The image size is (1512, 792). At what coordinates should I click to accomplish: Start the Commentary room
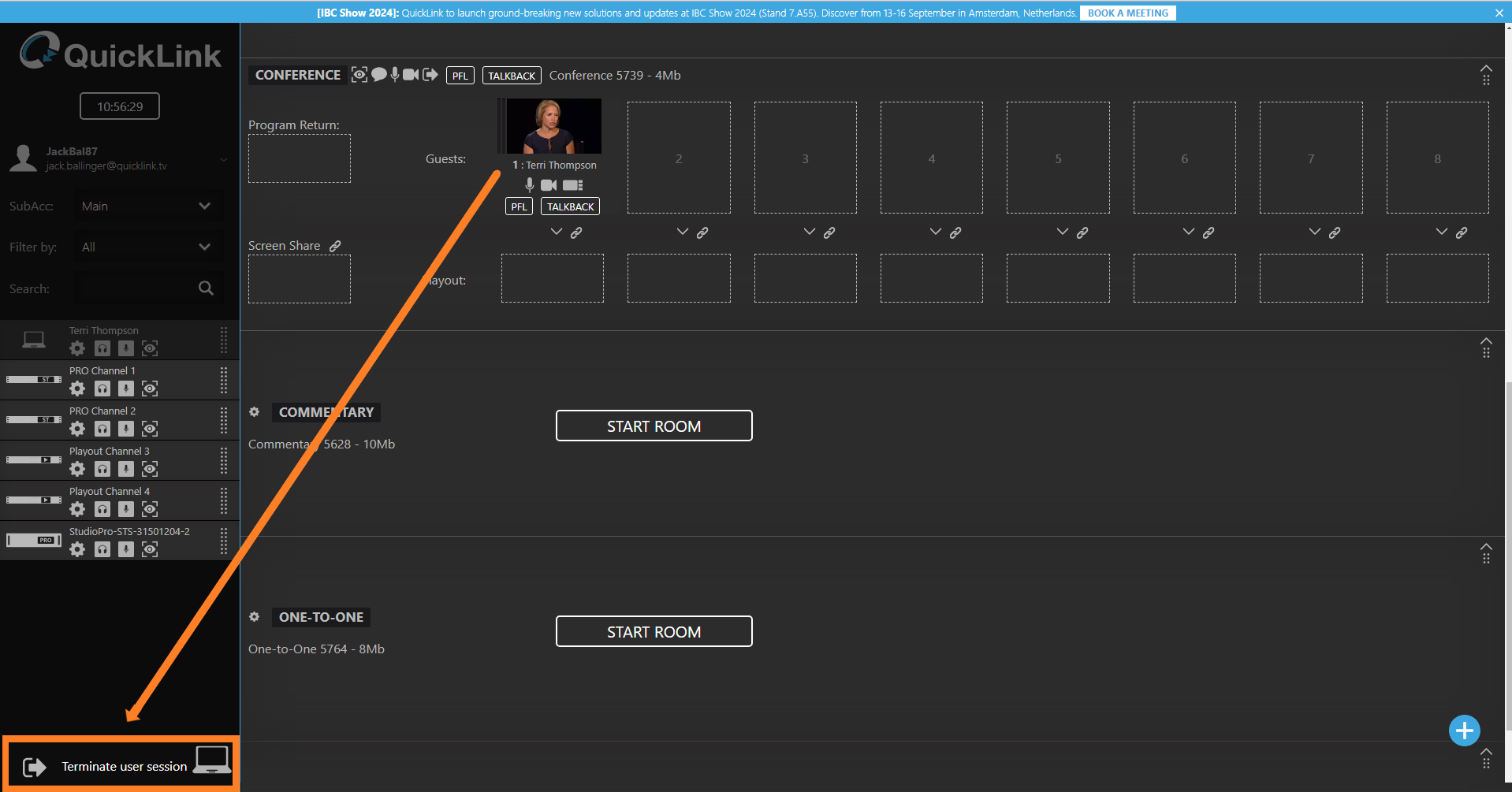[654, 426]
